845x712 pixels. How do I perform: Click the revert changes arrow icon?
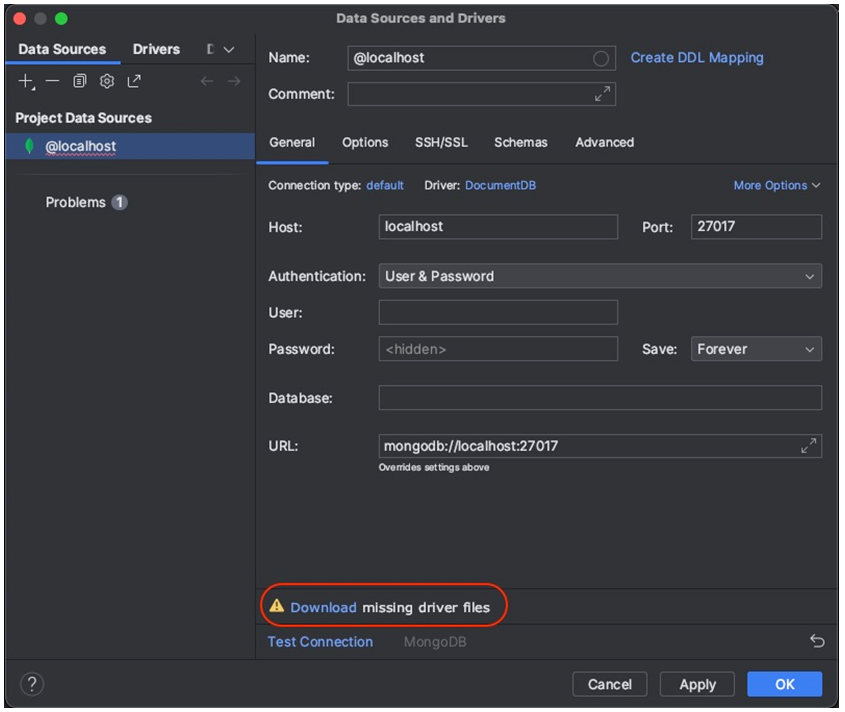(816, 641)
